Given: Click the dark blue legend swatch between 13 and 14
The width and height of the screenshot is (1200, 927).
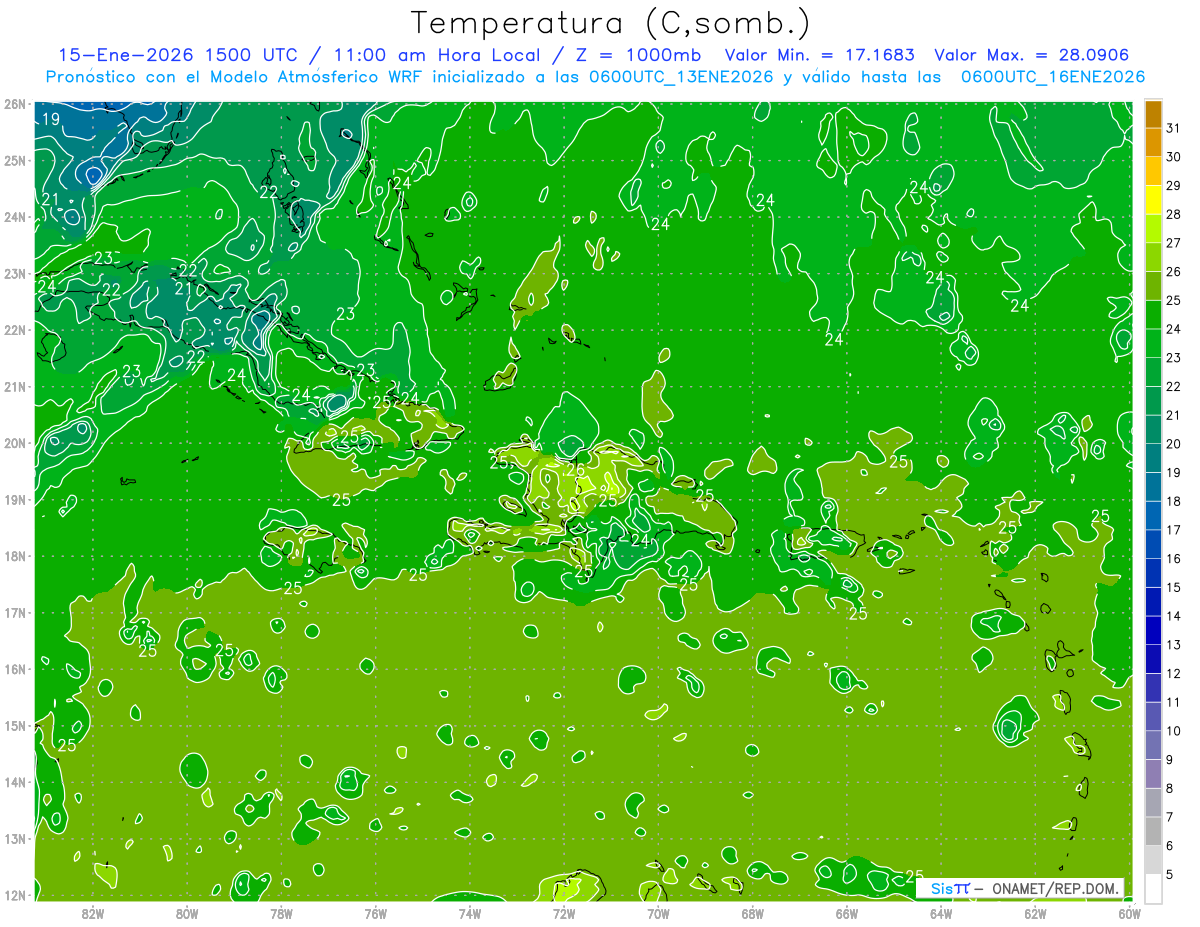Looking at the screenshot, I should point(1153,631).
